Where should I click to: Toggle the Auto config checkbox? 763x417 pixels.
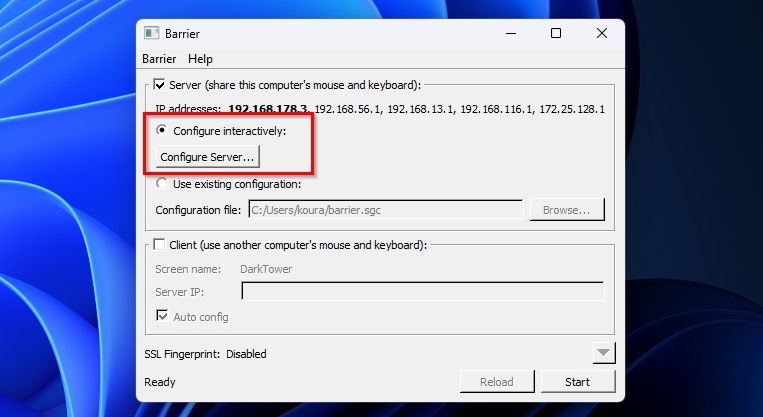click(162, 316)
